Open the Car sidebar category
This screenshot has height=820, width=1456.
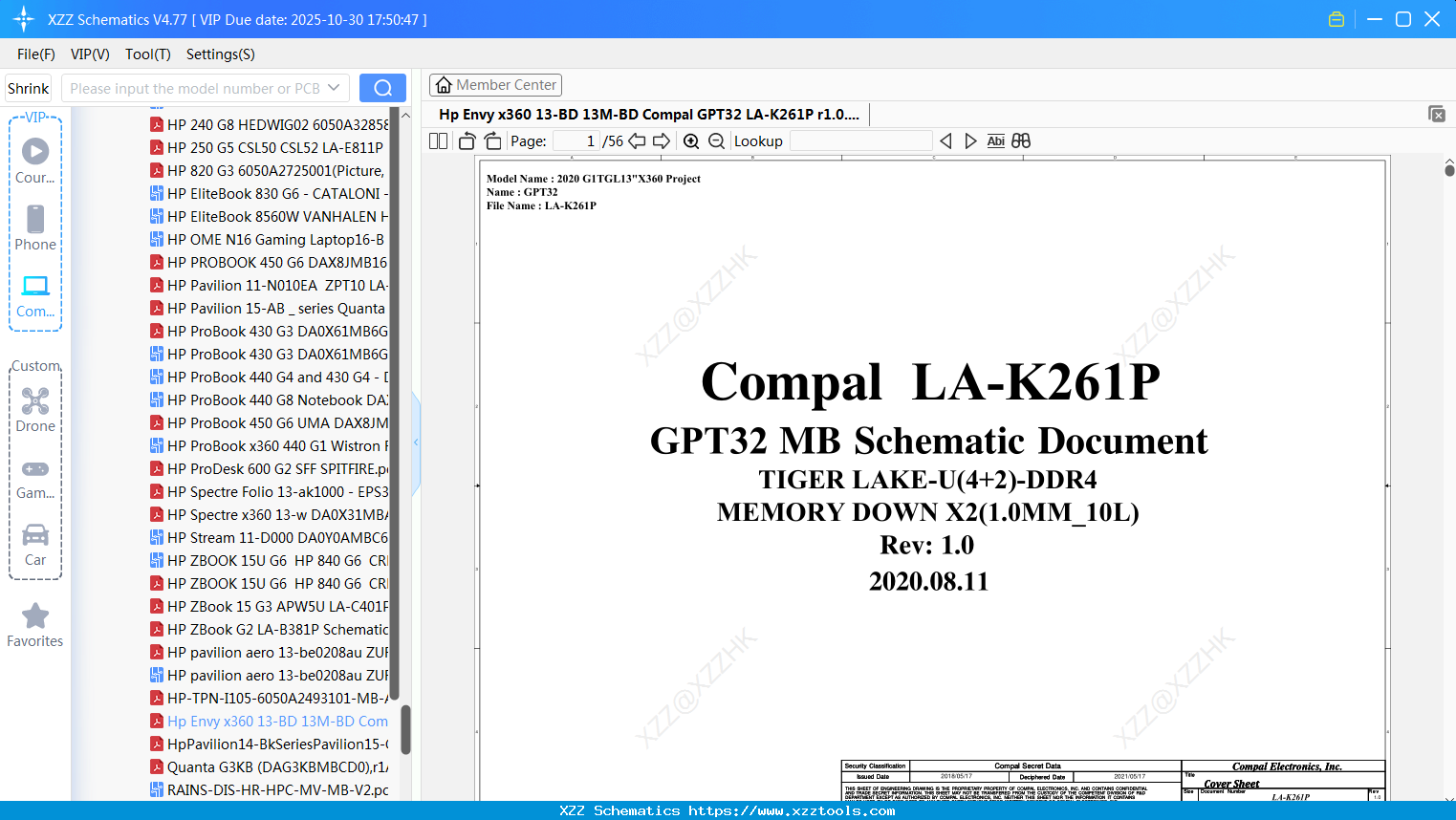tap(35, 545)
